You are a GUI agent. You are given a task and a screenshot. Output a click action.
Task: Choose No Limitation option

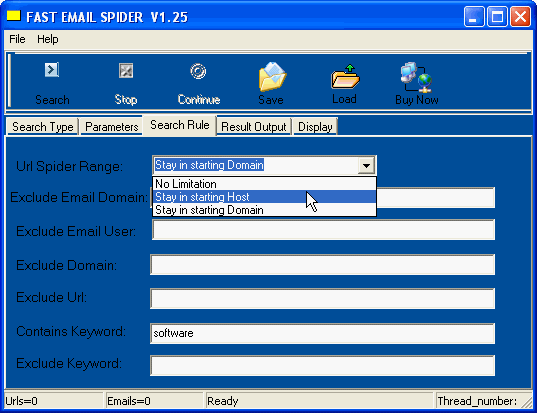264,184
